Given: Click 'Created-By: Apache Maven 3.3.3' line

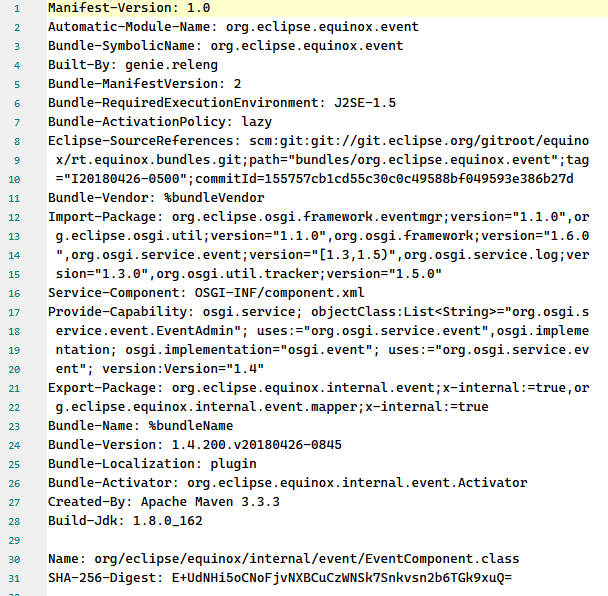Looking at the screenshot, I should pyautogui.click(x=164, y=502).
